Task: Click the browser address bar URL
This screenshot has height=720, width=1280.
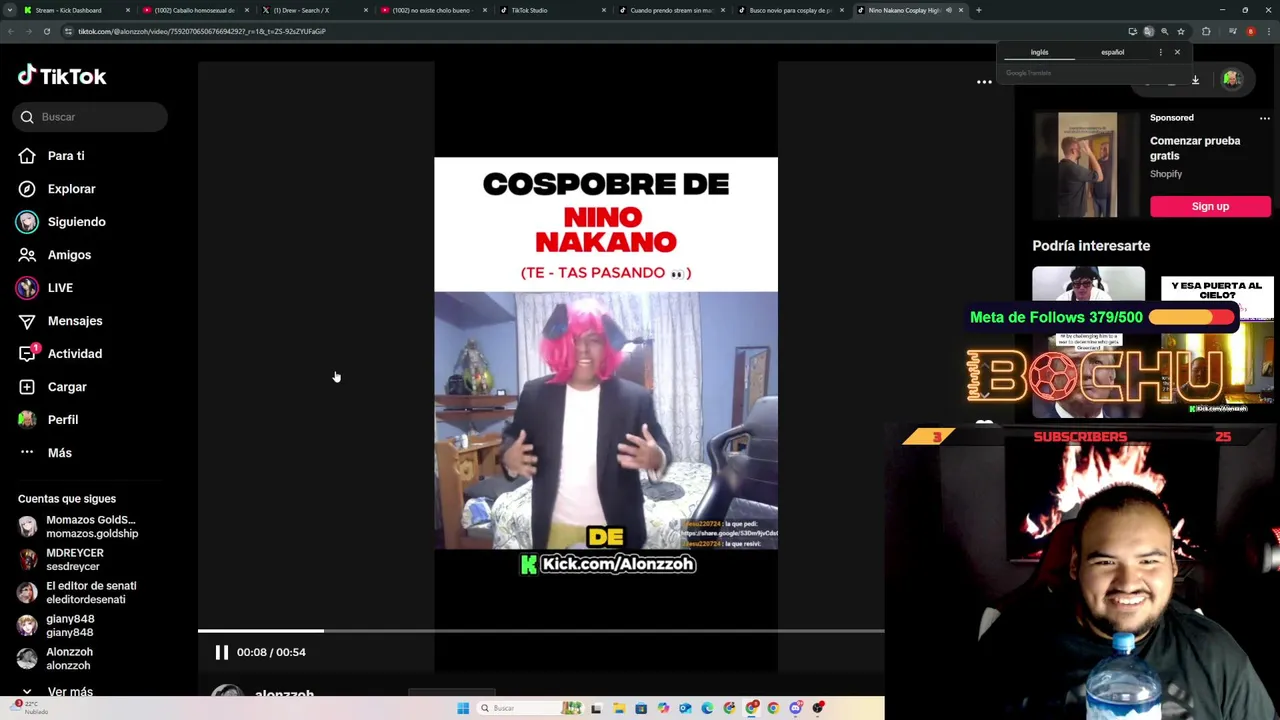Action: (202, 31)
